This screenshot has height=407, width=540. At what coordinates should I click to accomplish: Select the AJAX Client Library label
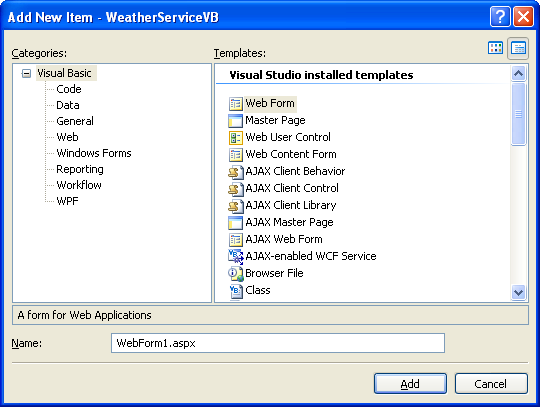[291, 206]
